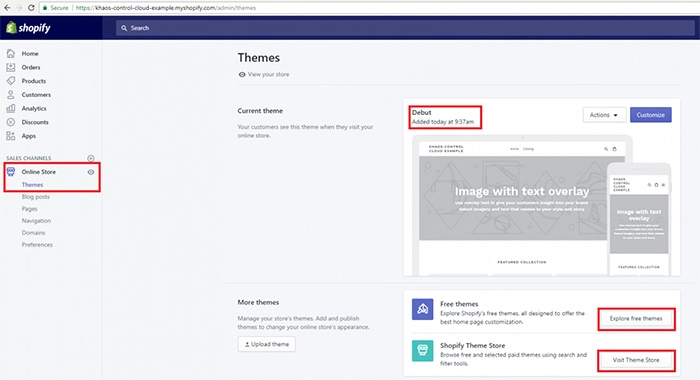Viewport: 700px width, 380px height.
Task: Select Themes under Online Store
Action: pos(32,184)
